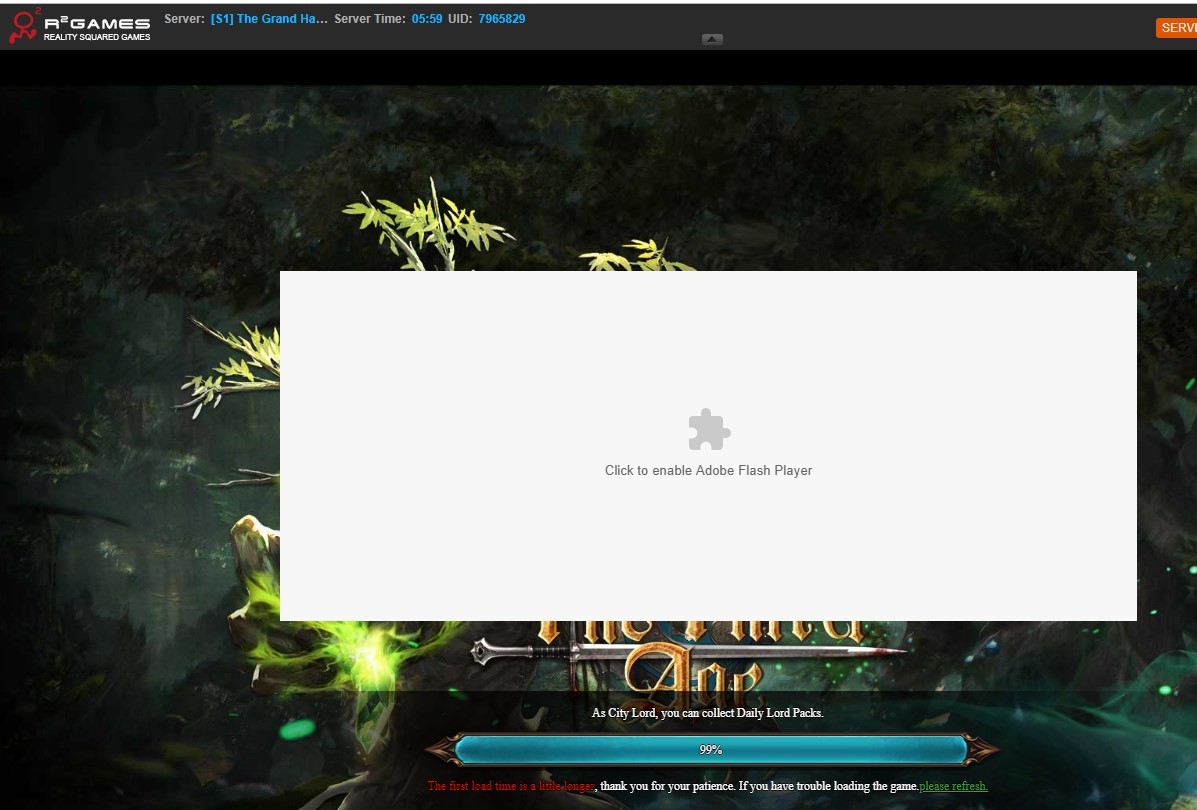1197x810 pixels.
Task: Click the right ornate end cap of loading bar
Action: click(x=982, y=749)
